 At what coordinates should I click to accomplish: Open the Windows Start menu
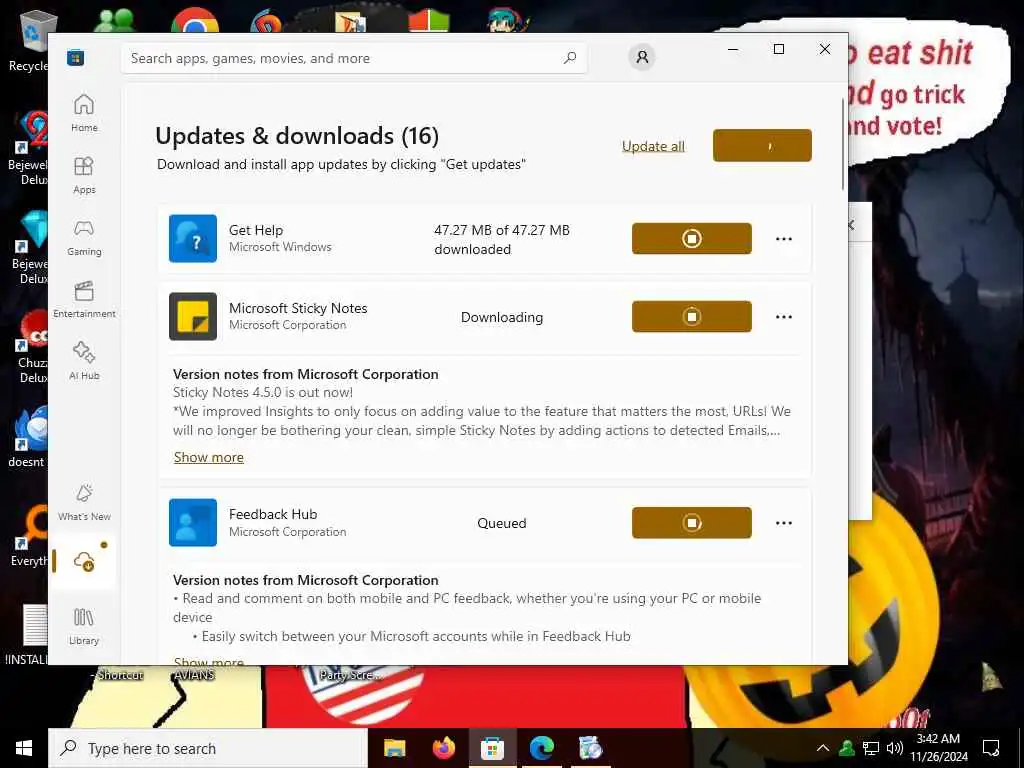pos(24,748)
